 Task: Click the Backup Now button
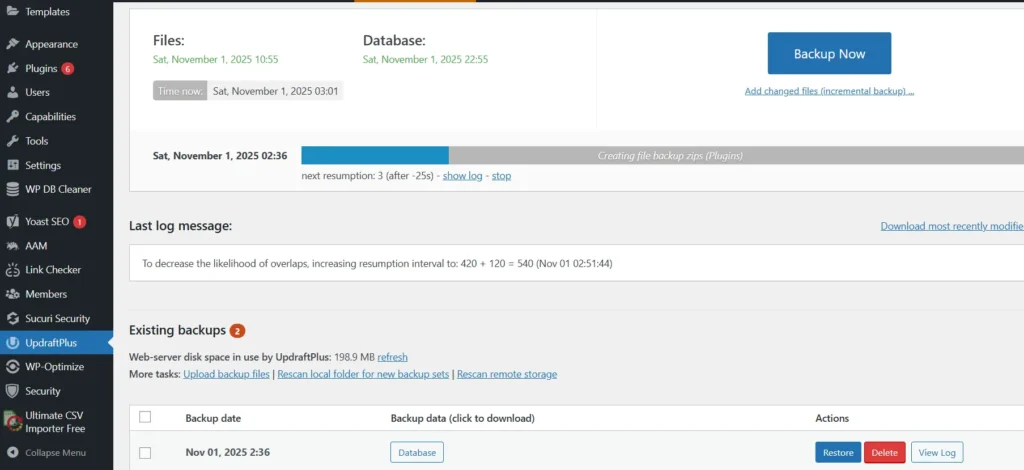click(829, 54)
